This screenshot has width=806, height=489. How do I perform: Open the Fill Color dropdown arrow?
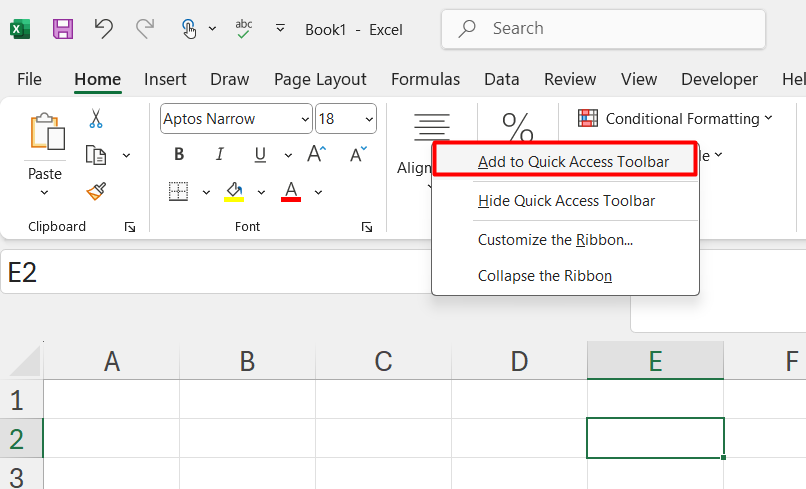(x=261, y=192)
